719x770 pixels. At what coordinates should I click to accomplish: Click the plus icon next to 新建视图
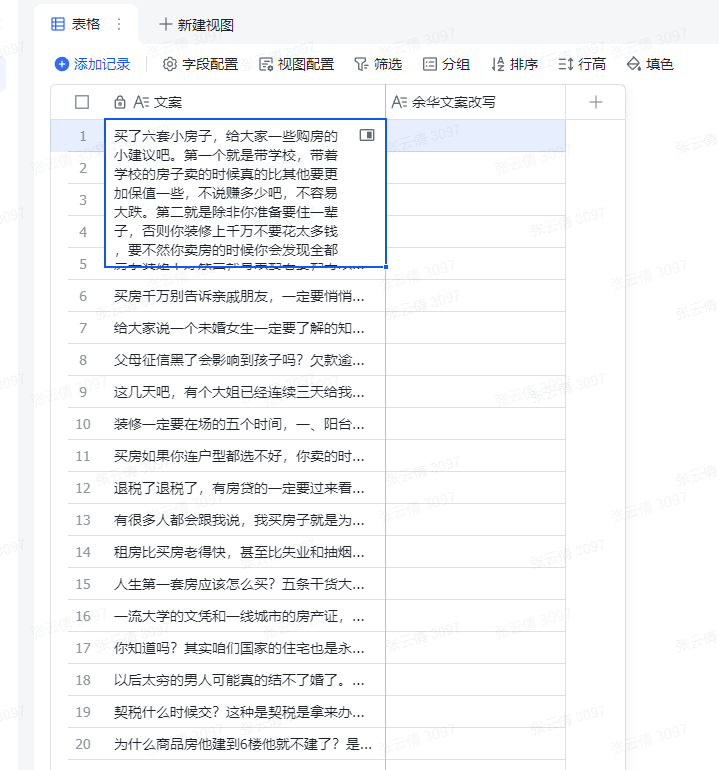[x=166, y=24]
